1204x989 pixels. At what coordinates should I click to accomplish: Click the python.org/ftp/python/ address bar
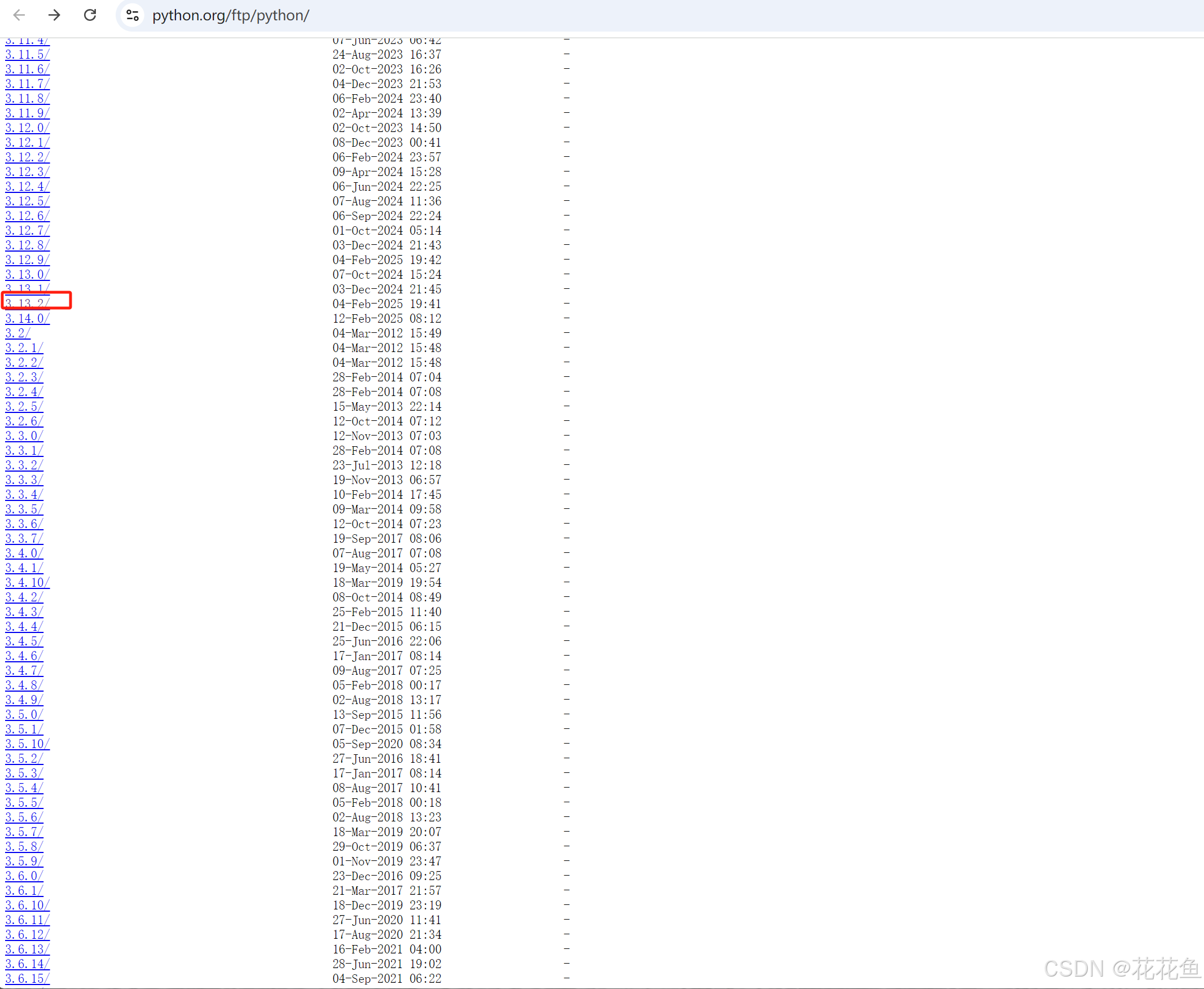tap(230, 15)
